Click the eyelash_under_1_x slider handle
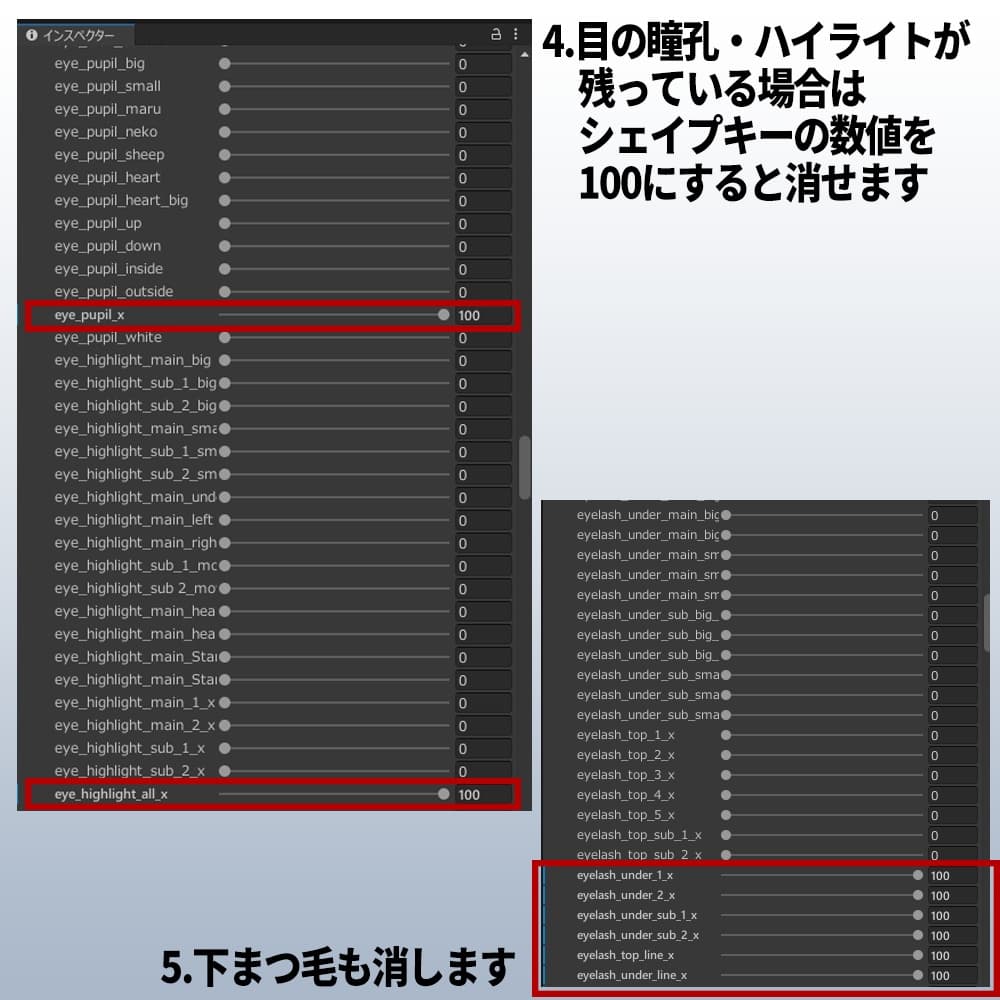This screenshot has height=1000, width=1000. click(916, 874)
